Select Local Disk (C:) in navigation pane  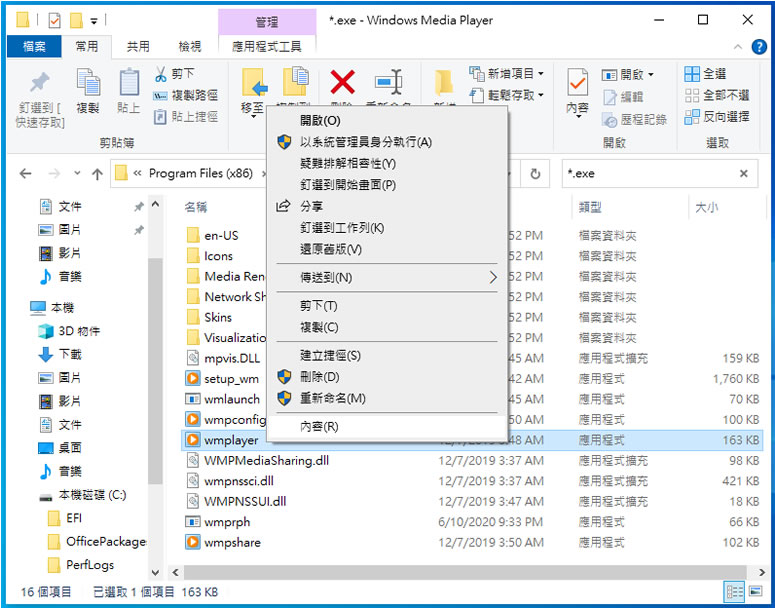83,495
